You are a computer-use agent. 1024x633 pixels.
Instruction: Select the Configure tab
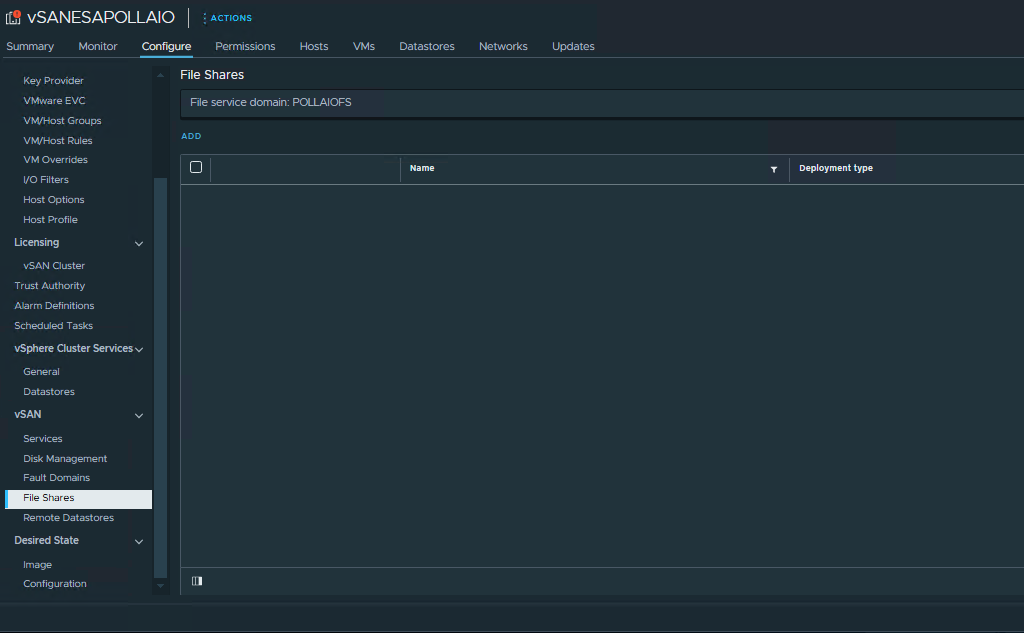point(167,46)
